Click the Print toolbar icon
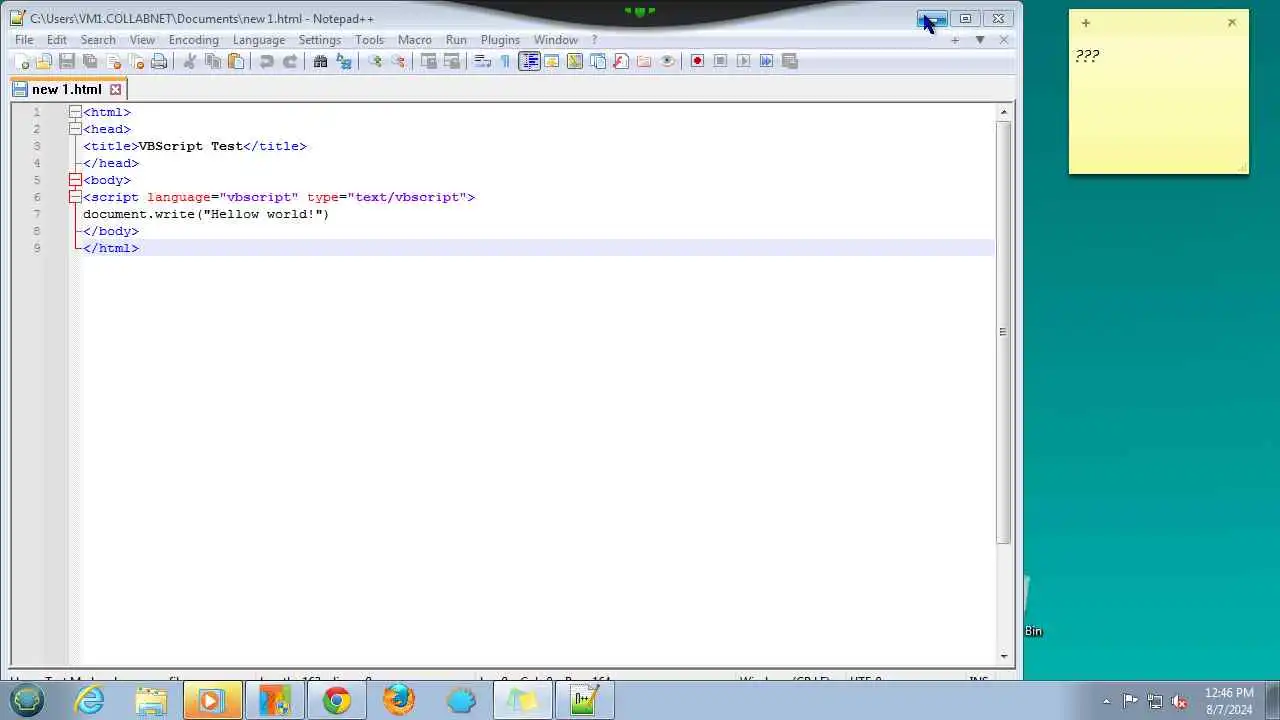This screenshot has width=1280, height=720. coord(159,61)
